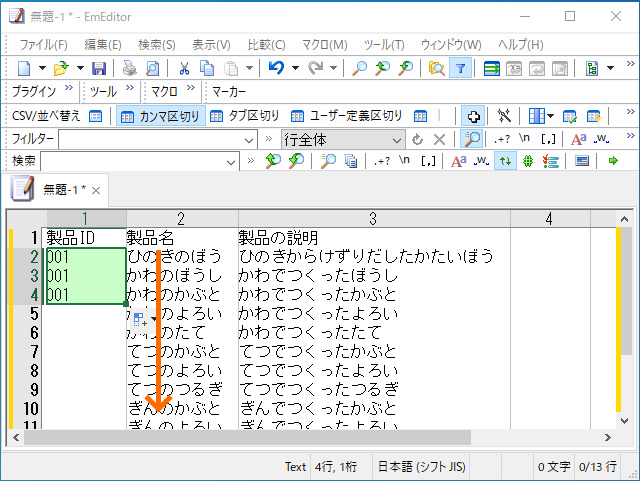Image resolution: width=640 pixels, height=481 pixels.
Task: Open Find in Files icon
Action: point(436,68)
